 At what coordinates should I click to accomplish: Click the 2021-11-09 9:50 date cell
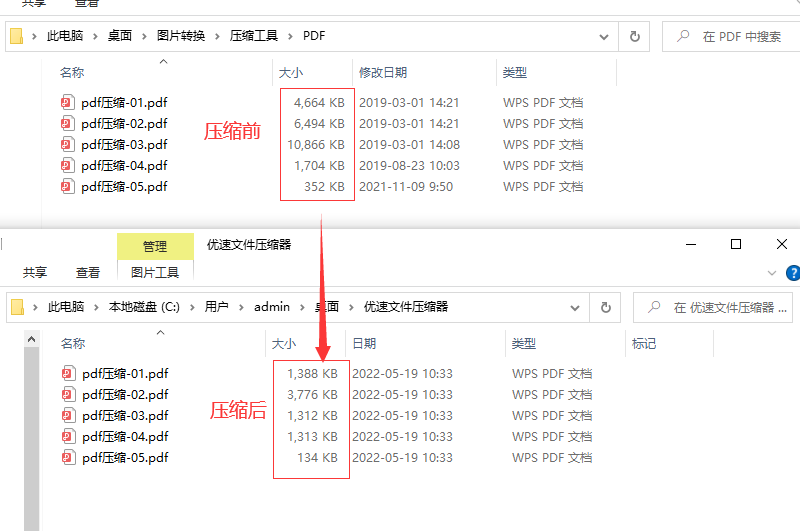(406, 187)
